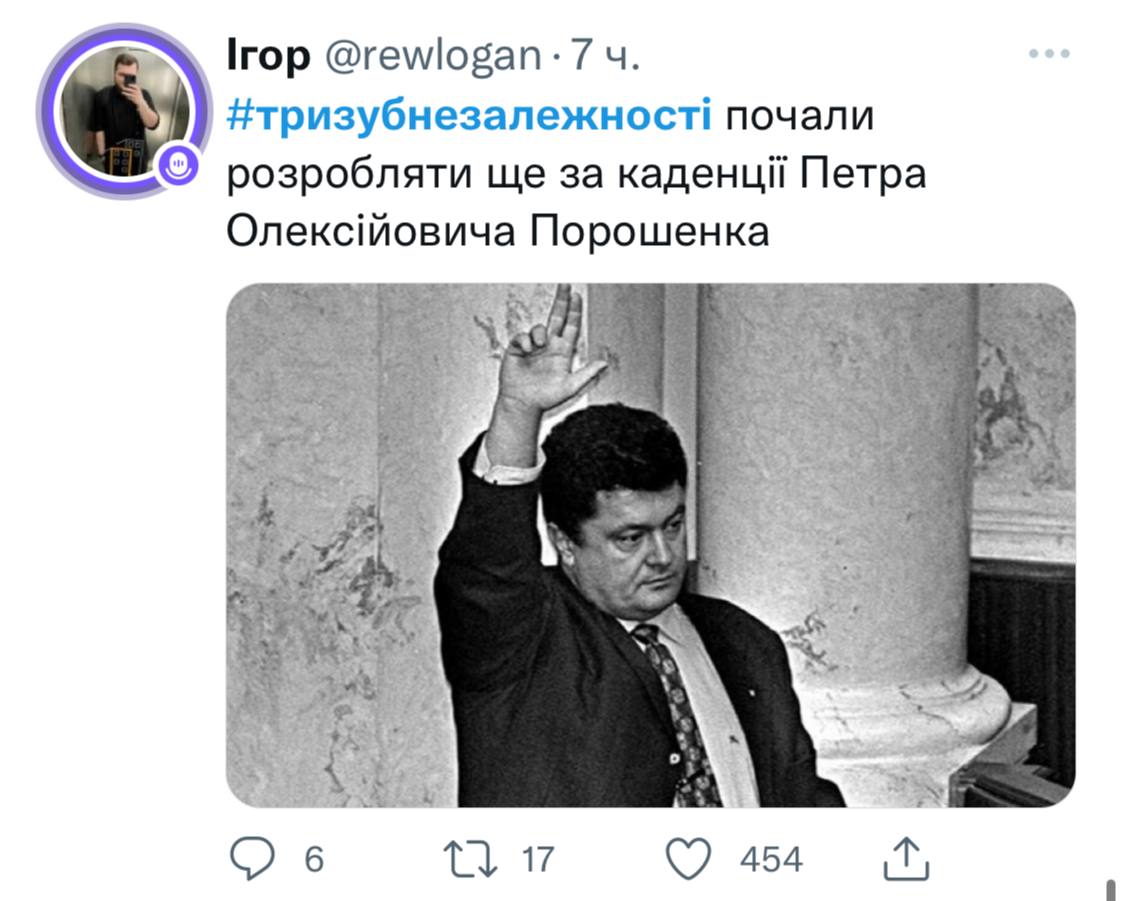The image size is (1124, 901).
Task: Retweet using the arrows icon
Action: [470, 859]
